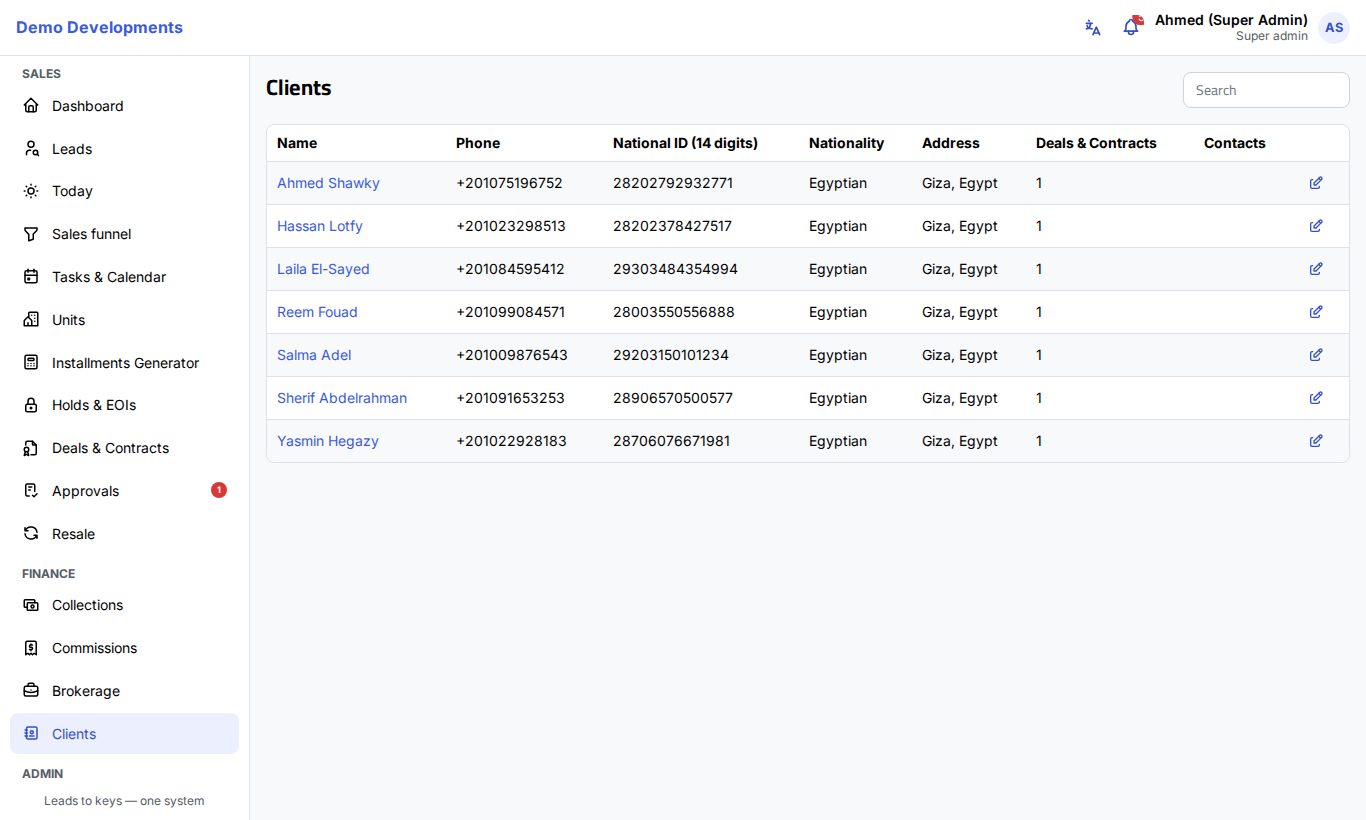The height and width of the screenshot is (820, 1366).
Task: Navigate to Brokerage
Action: pos(124,691)
